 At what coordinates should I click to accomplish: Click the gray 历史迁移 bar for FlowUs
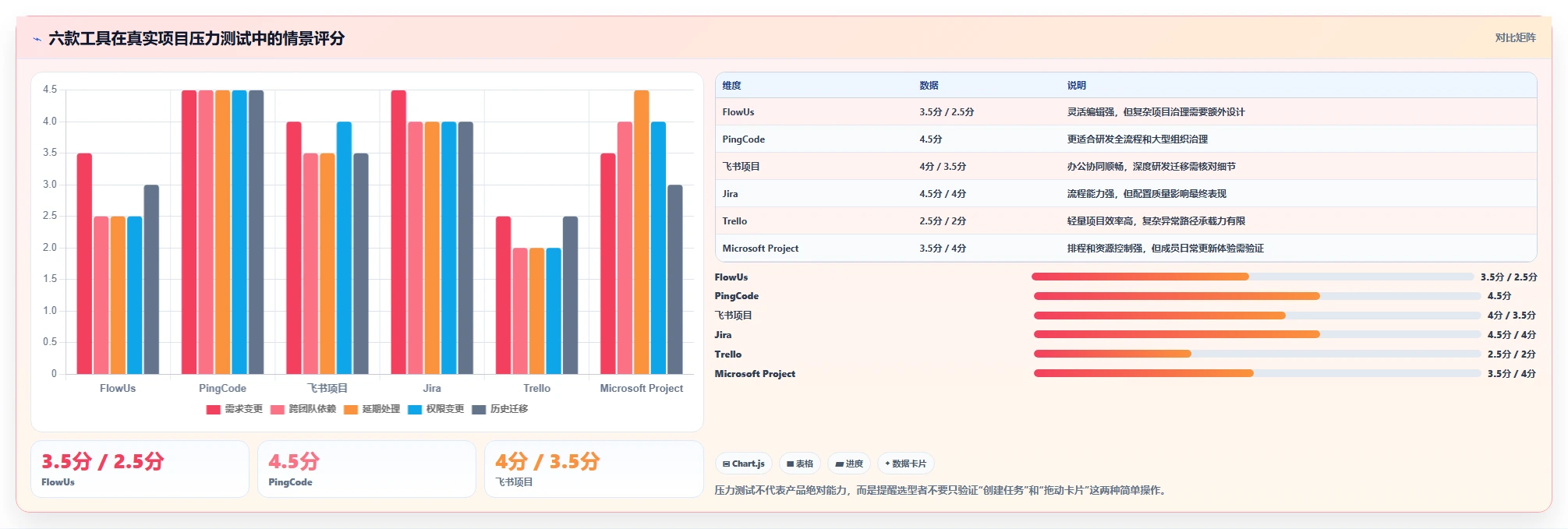point(151,280)
